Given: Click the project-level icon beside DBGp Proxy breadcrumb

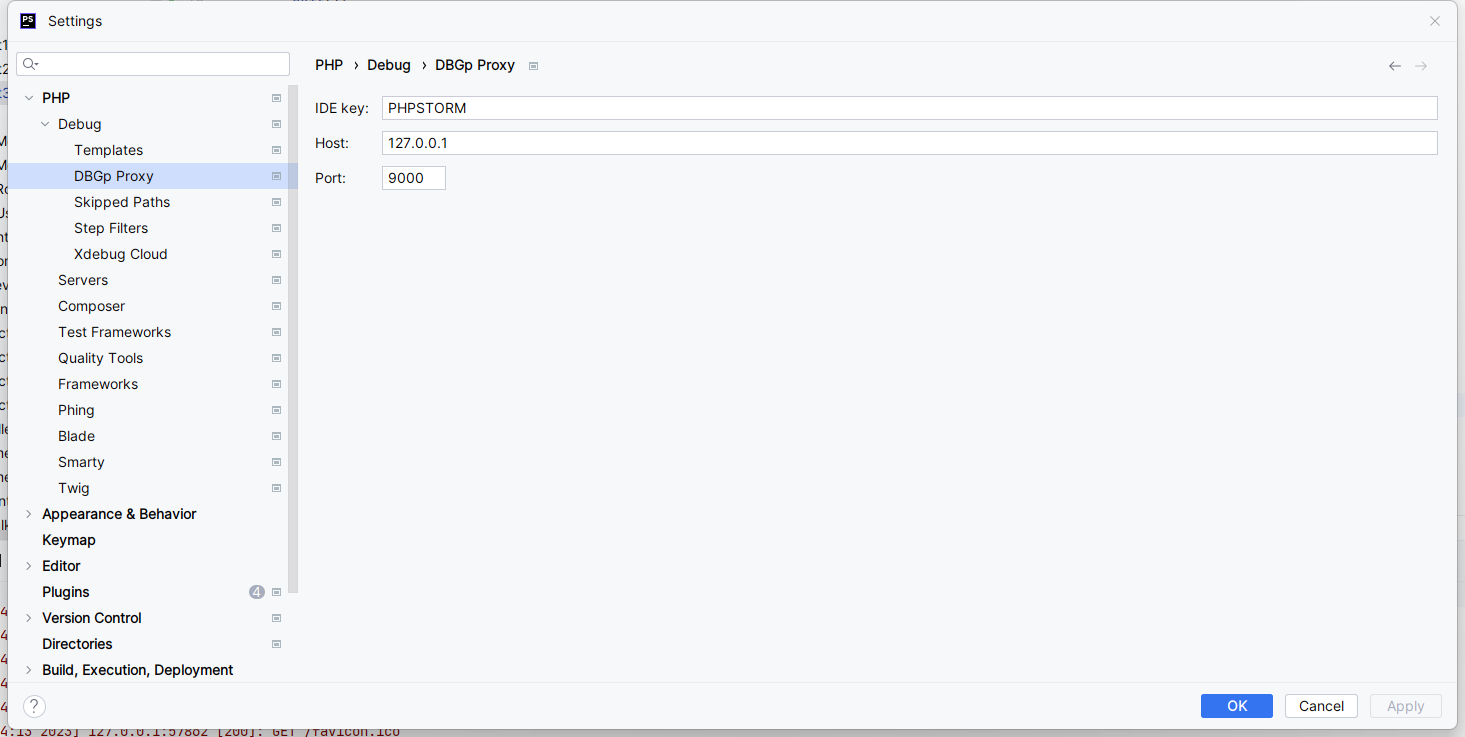Looking at the screenshot, I should tap(533, 66).
